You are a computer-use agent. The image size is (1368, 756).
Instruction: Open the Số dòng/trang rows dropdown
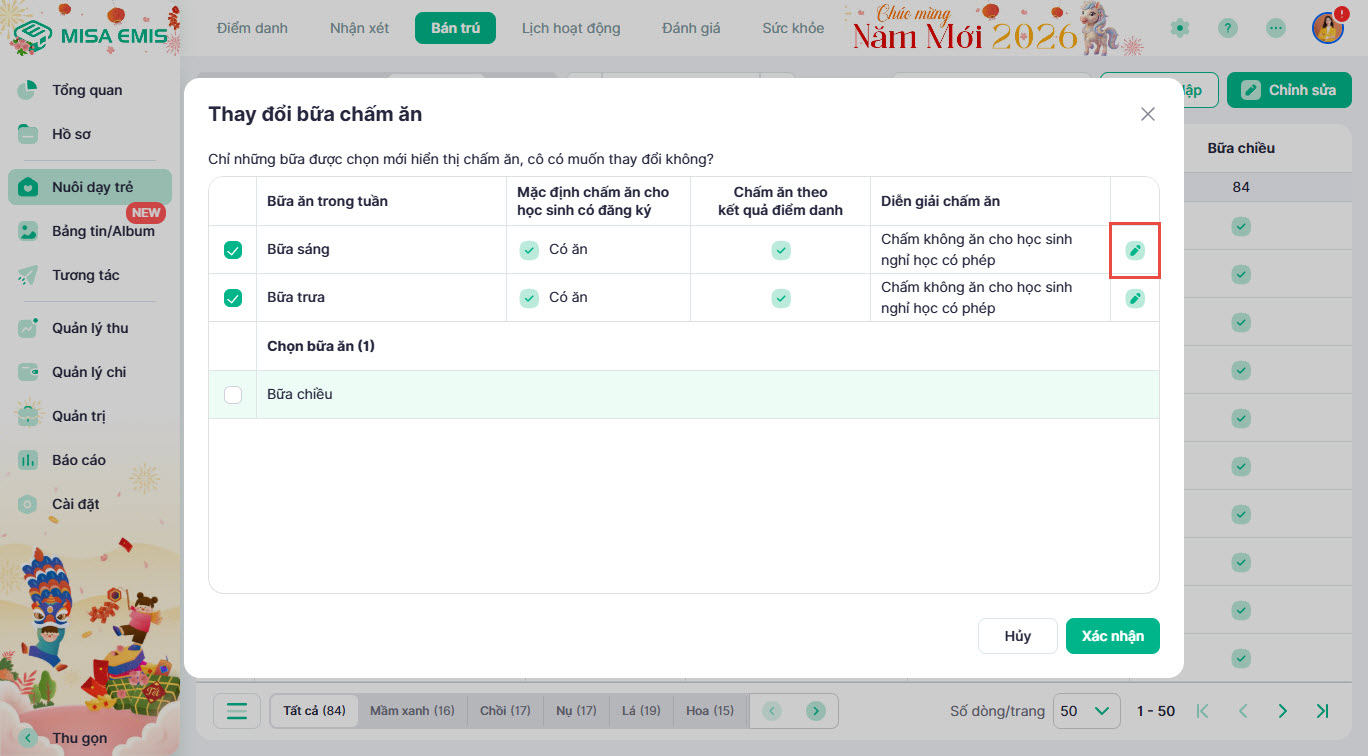1085,711
